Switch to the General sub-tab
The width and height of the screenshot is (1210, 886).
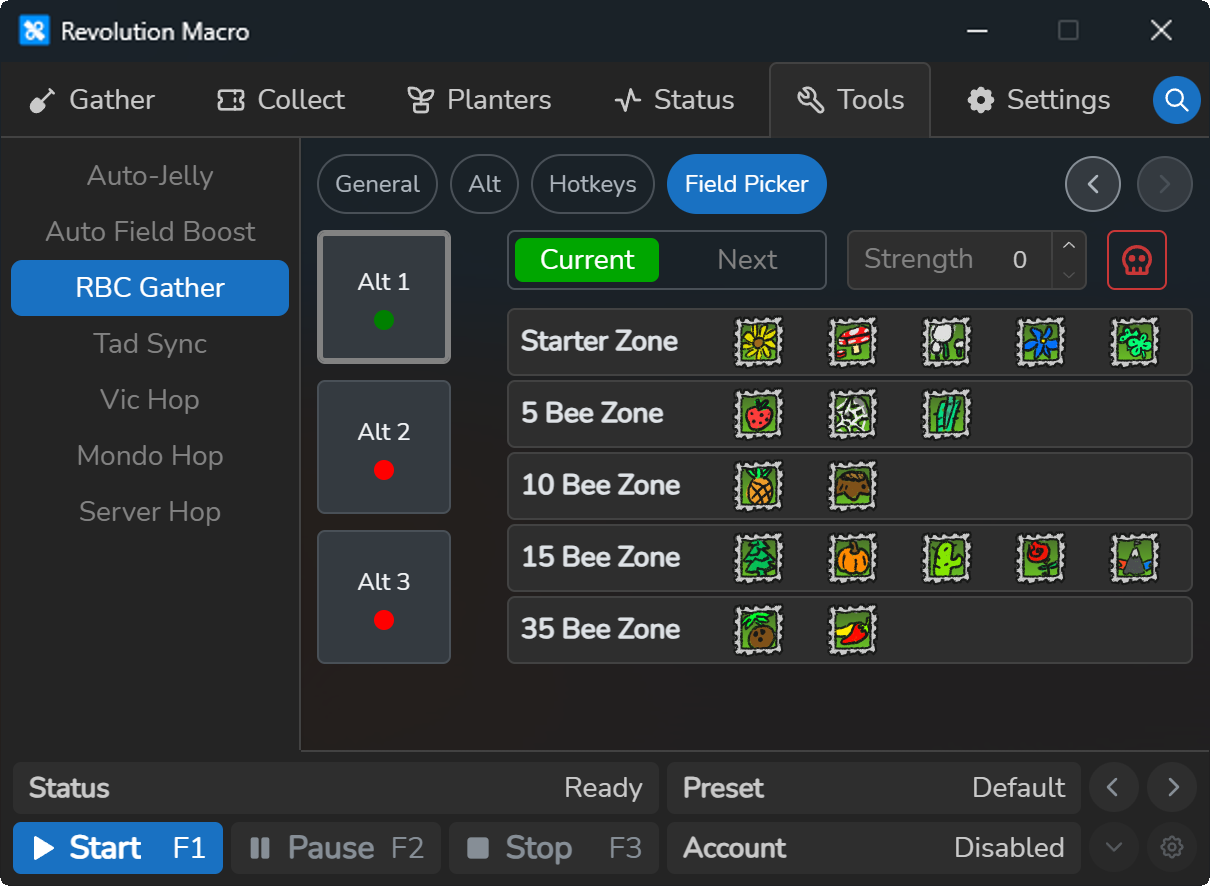tap(377, 184)
